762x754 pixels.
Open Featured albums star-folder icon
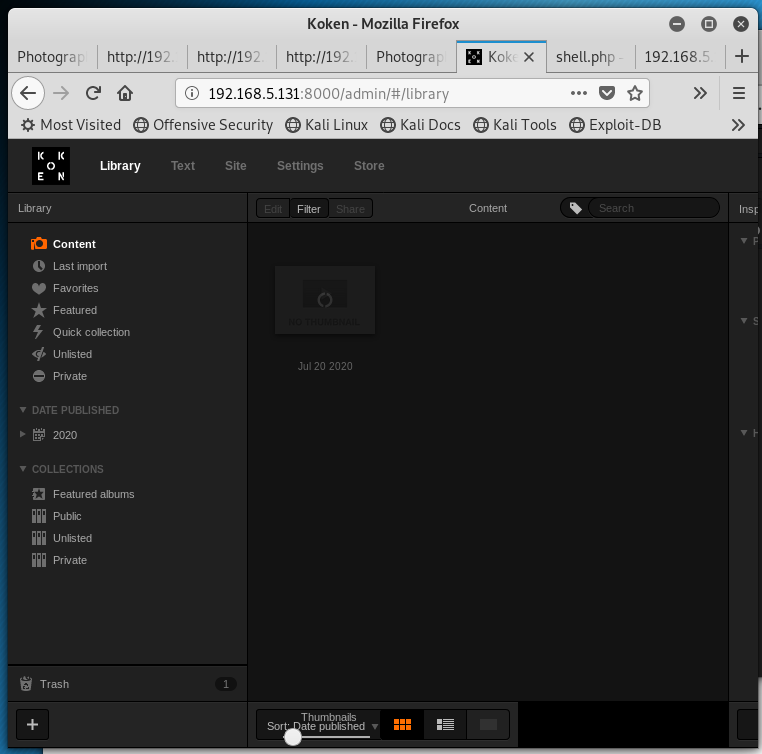point(39,494)
